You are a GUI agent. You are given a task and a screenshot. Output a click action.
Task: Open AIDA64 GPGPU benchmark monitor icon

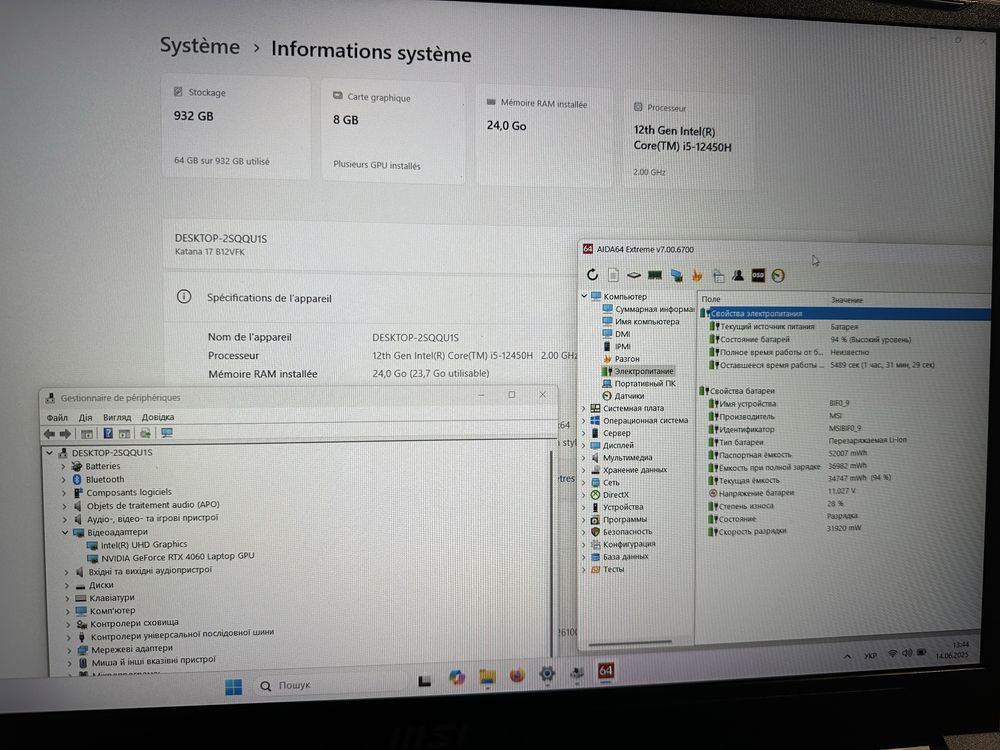[677, 276]
